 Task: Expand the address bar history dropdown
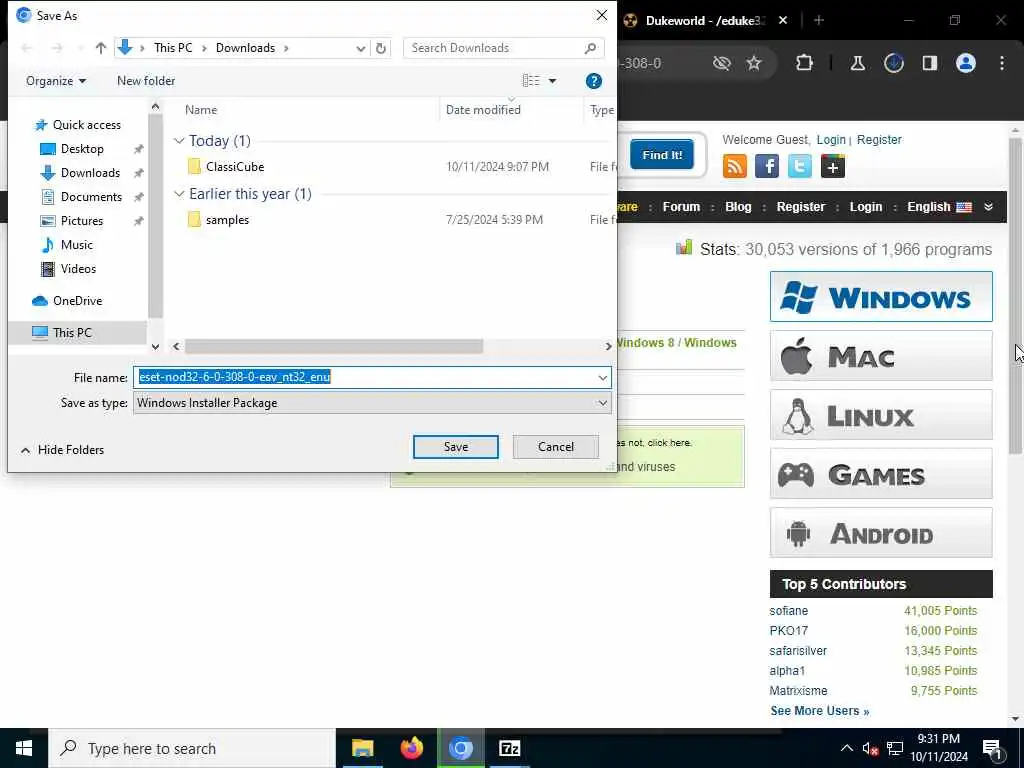coord(360,48)
